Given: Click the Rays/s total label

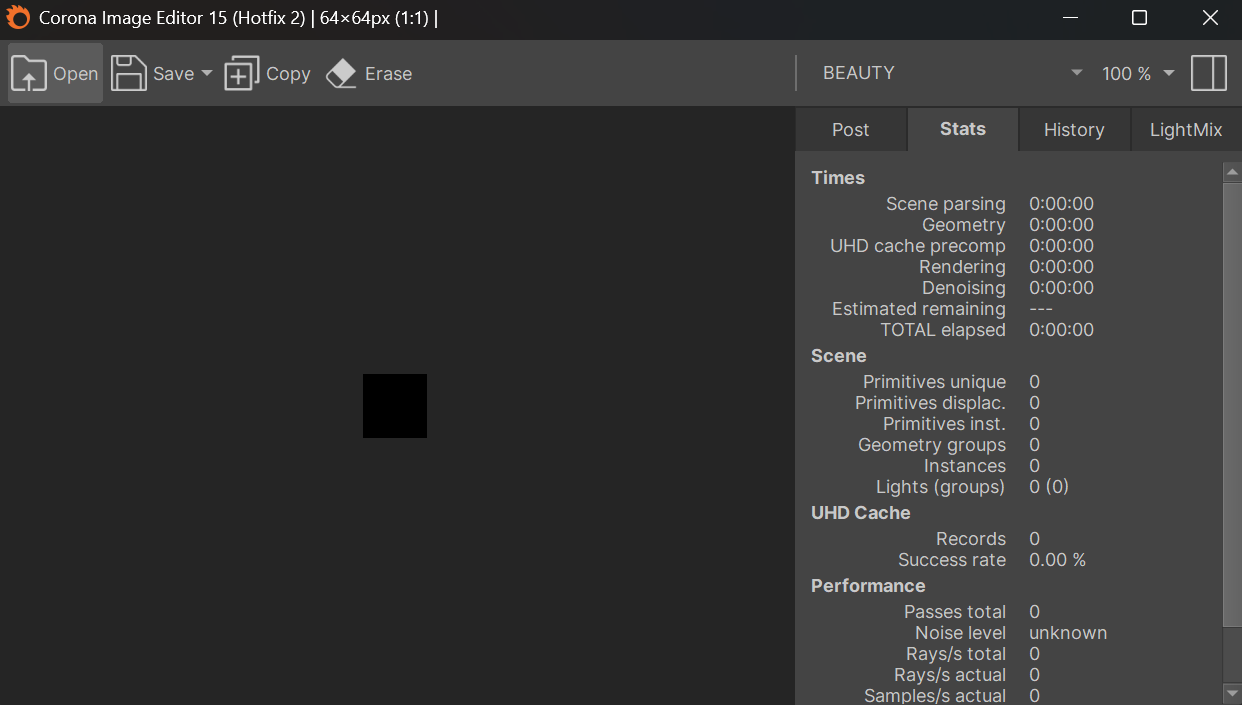Looking at the screenshot, I should [x=956, y=654].
